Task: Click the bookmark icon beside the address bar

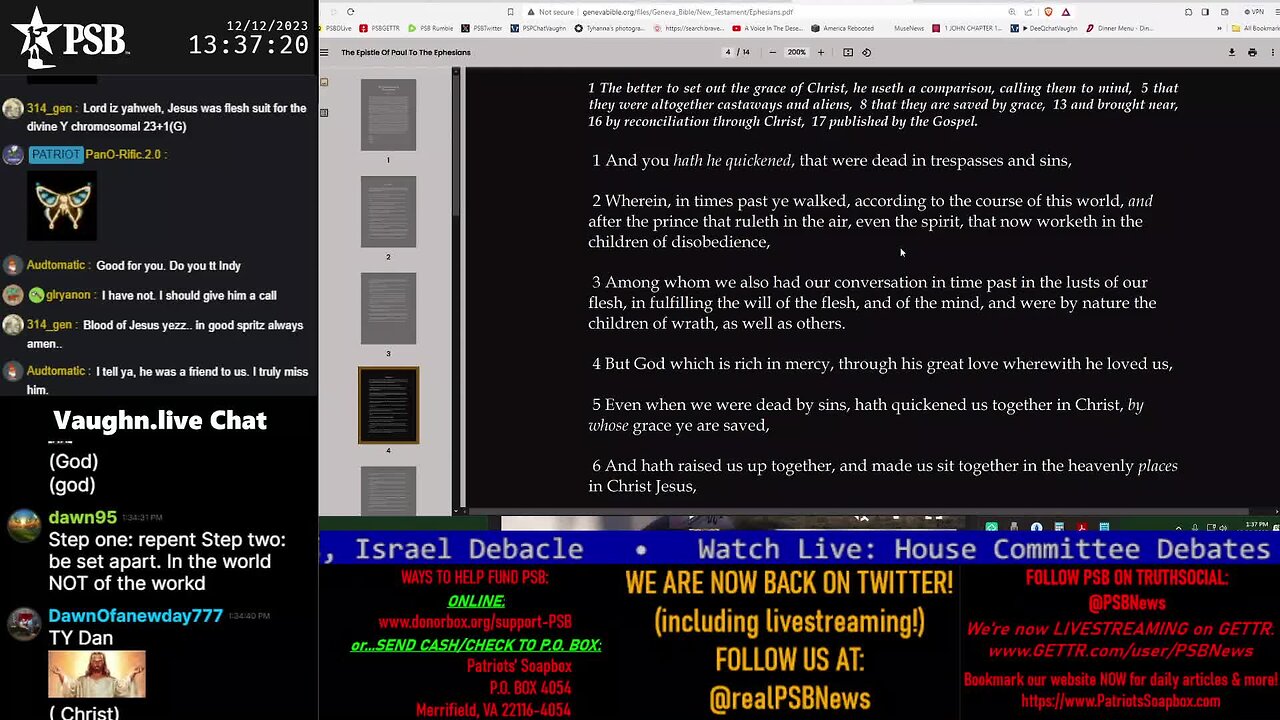Action: [511, 12]
